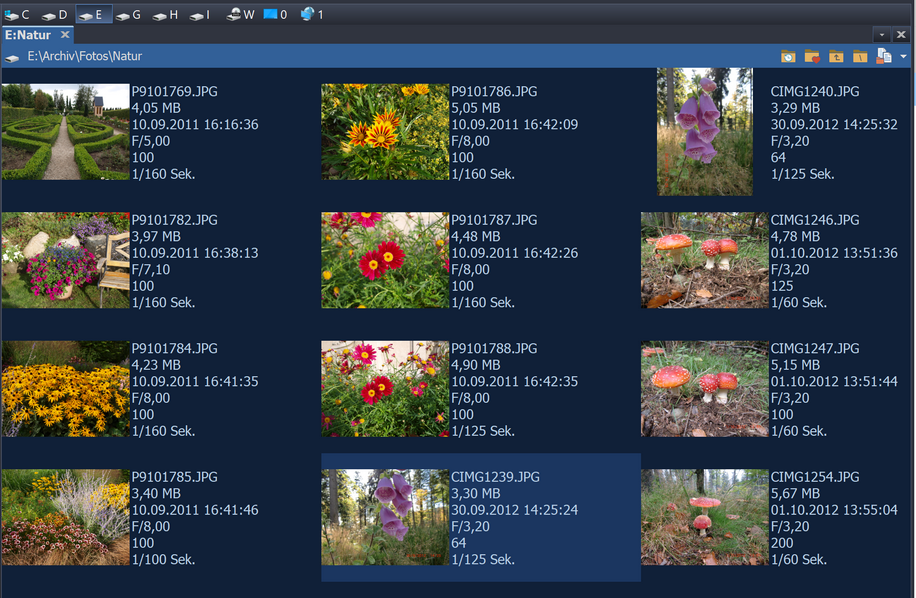Image resolution: width=916 pixels, height=598 pixels.
Task: Close the E:Natur tab
Action: tap(66, 35)
